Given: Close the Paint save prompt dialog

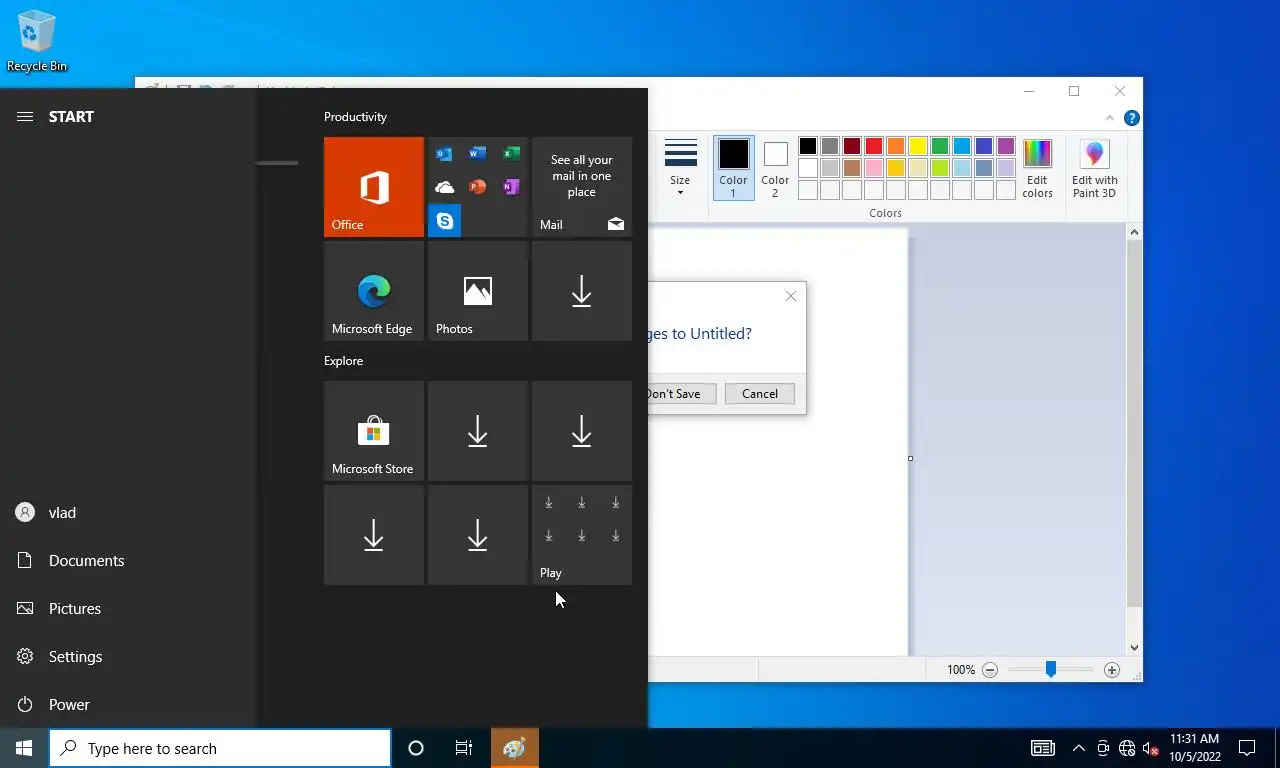Looking at the screenshot, I should point(791,296).
